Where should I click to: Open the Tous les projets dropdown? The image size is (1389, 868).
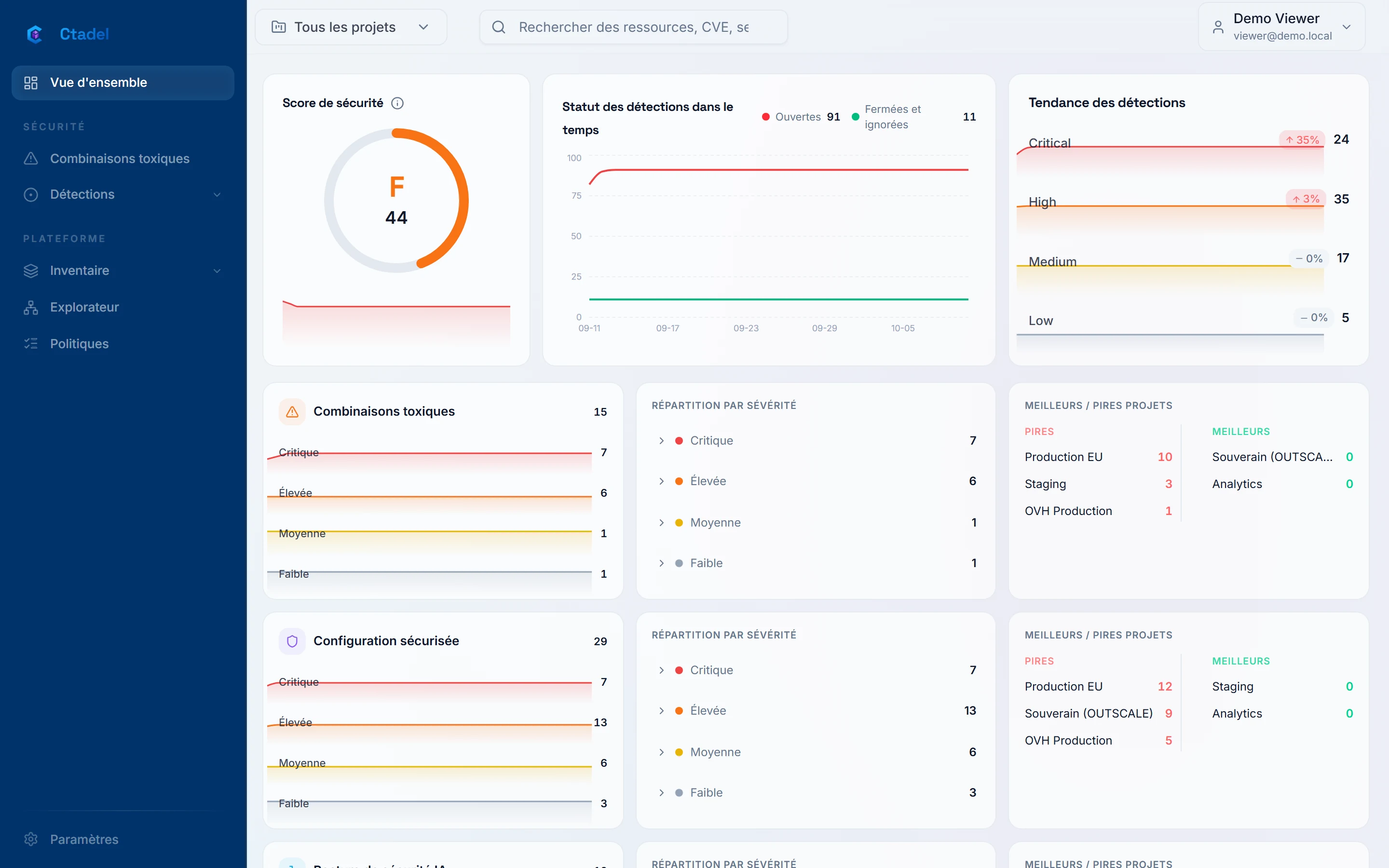coord(351,27)
